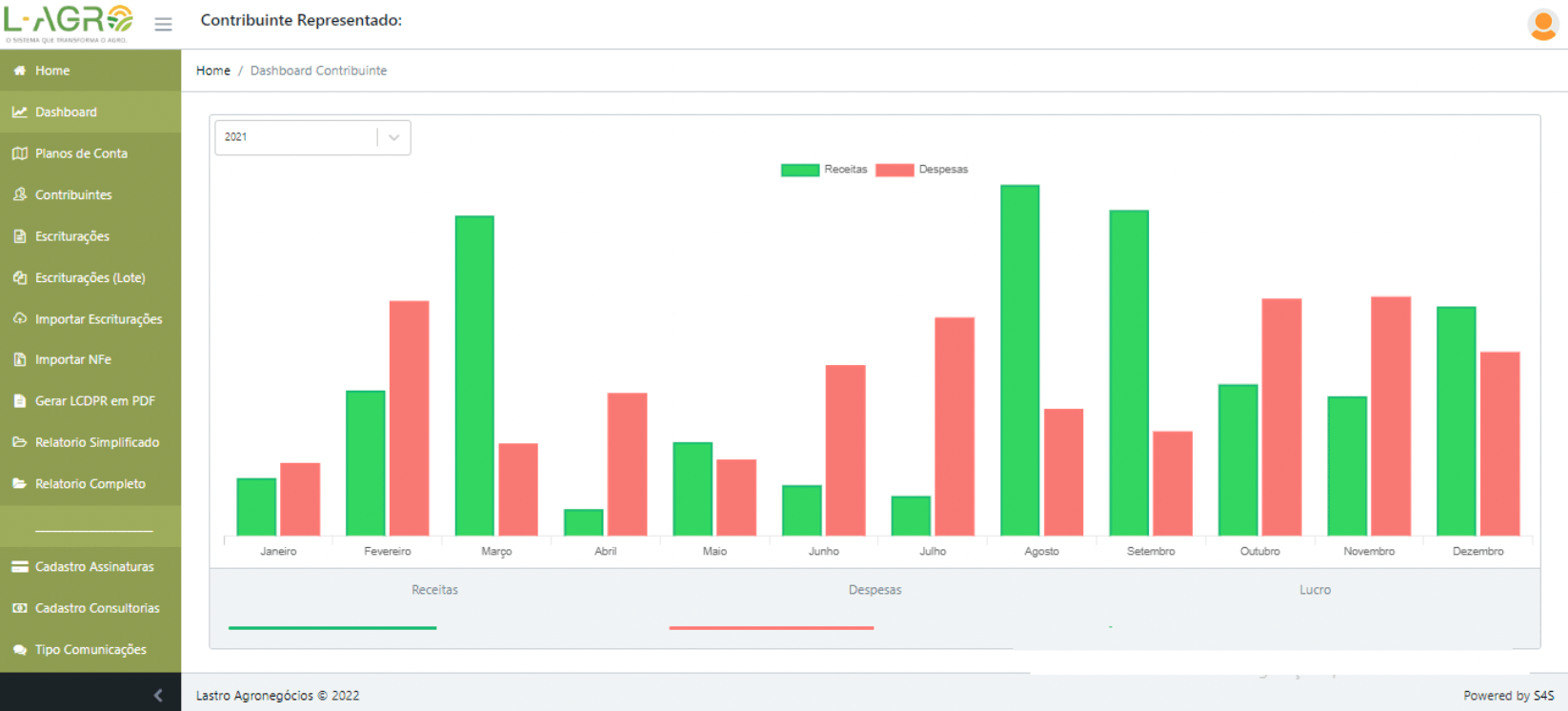Collapse sidebar with the left chevron
Screen dimensions: 1568x711
click(158, 695)
